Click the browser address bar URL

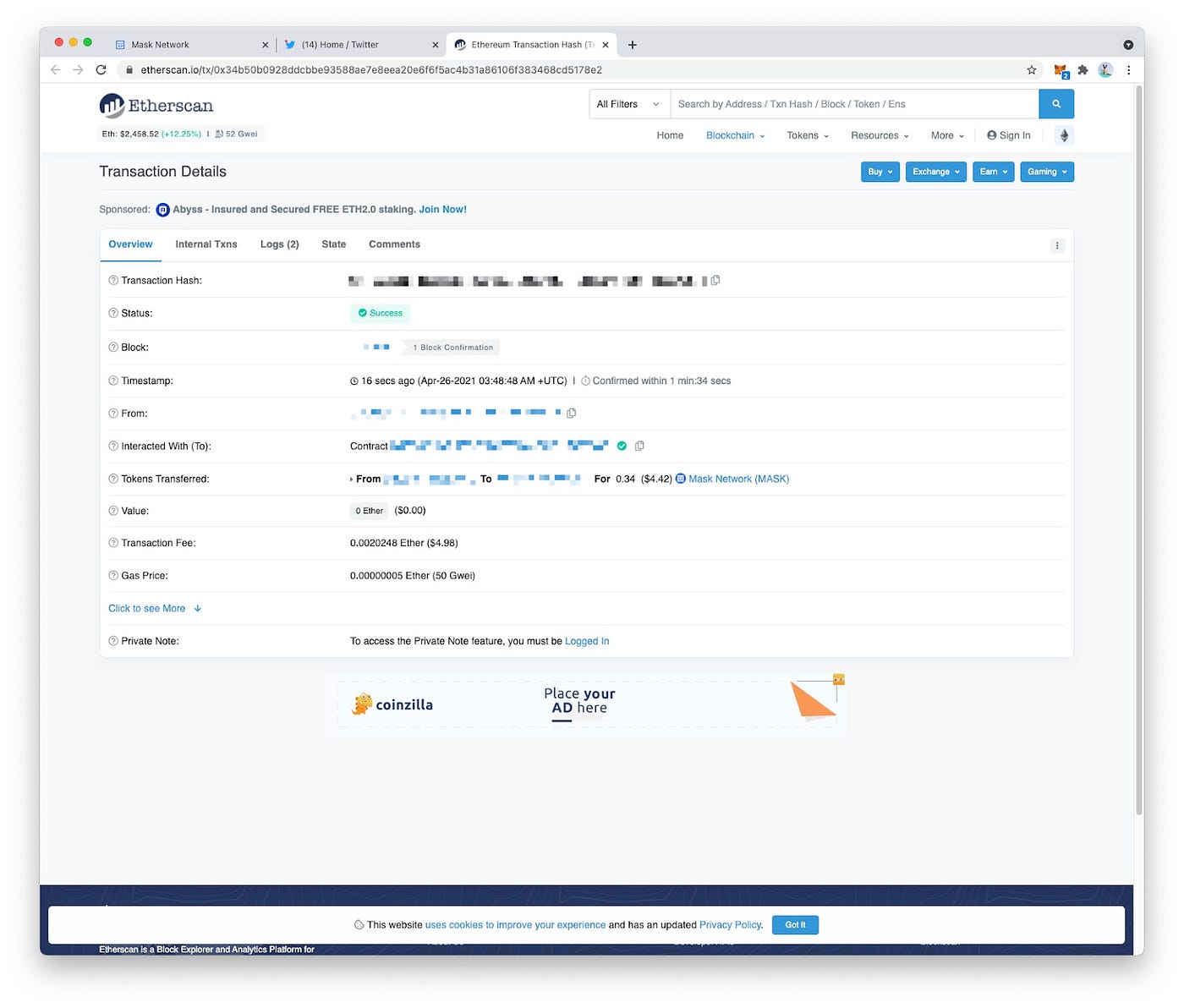[x=371, y=70]
